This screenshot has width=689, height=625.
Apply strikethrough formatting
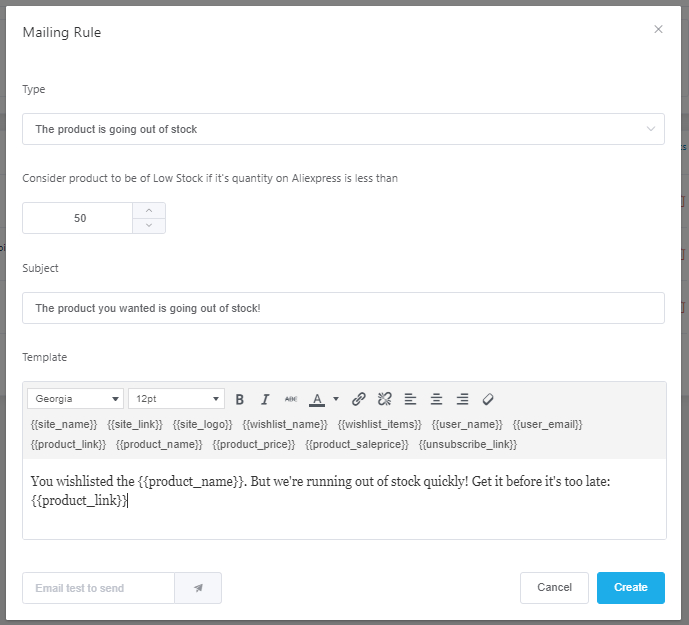click(x=291, y=399)
